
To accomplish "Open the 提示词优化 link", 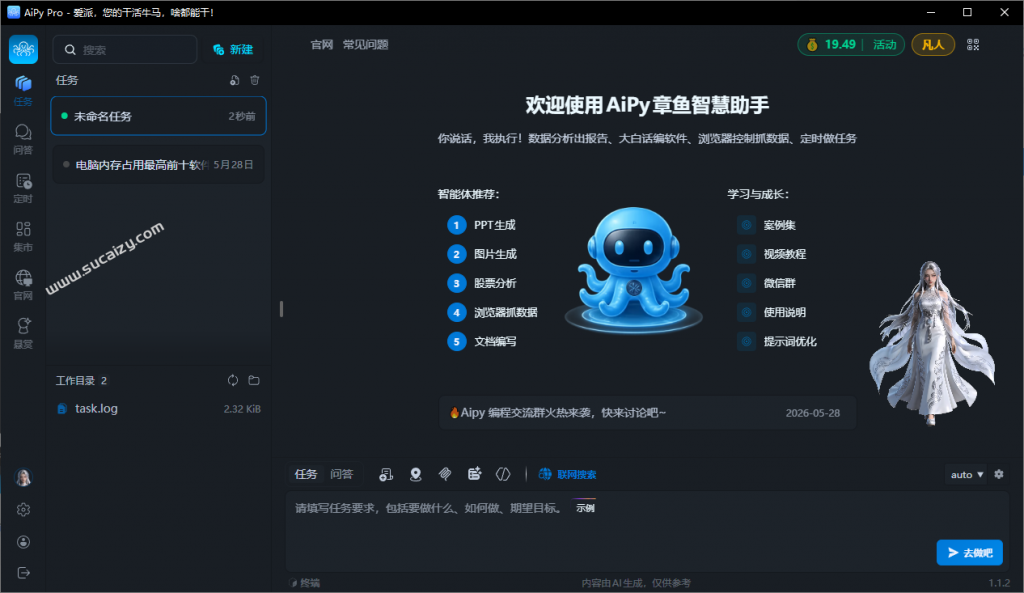I will (790, 342).
